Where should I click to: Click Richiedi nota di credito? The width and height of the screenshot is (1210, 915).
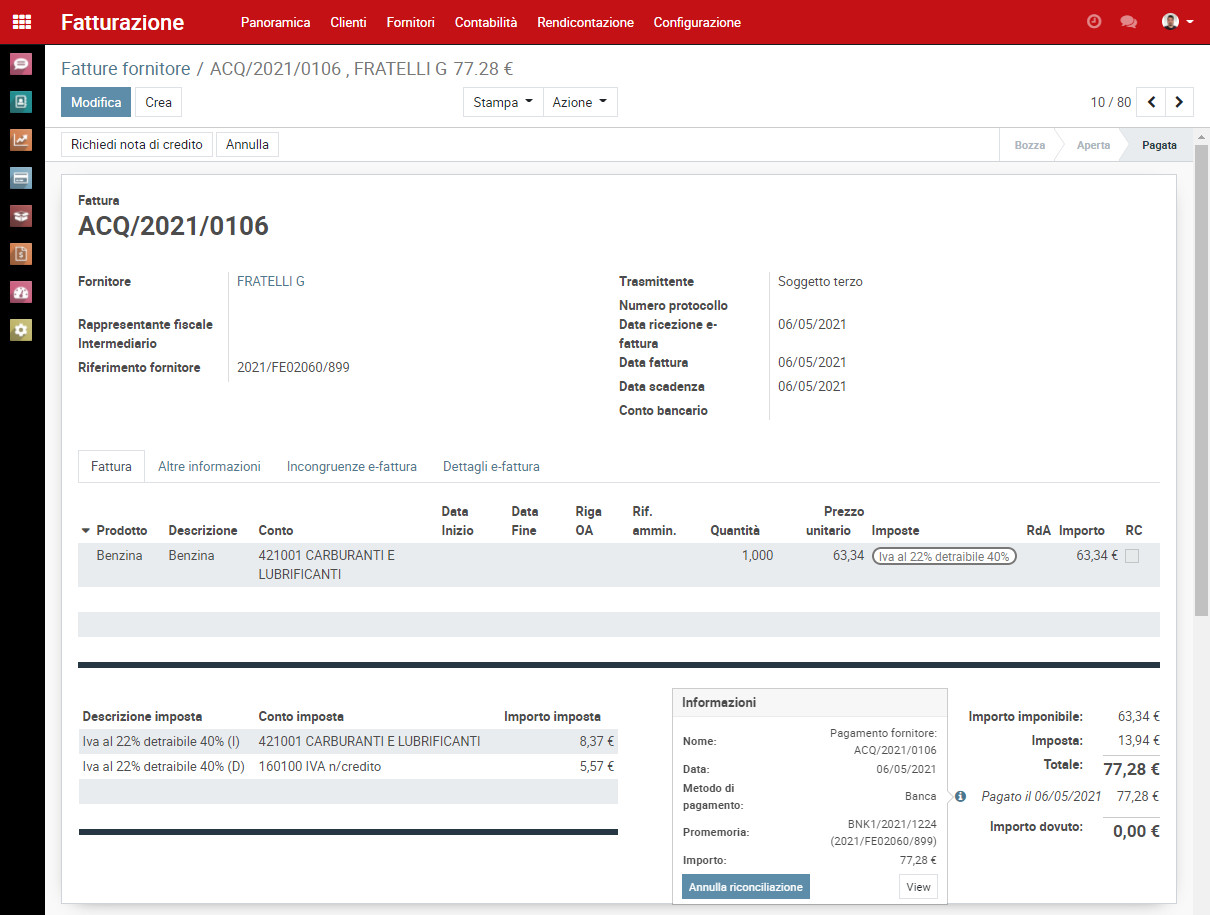137,144
